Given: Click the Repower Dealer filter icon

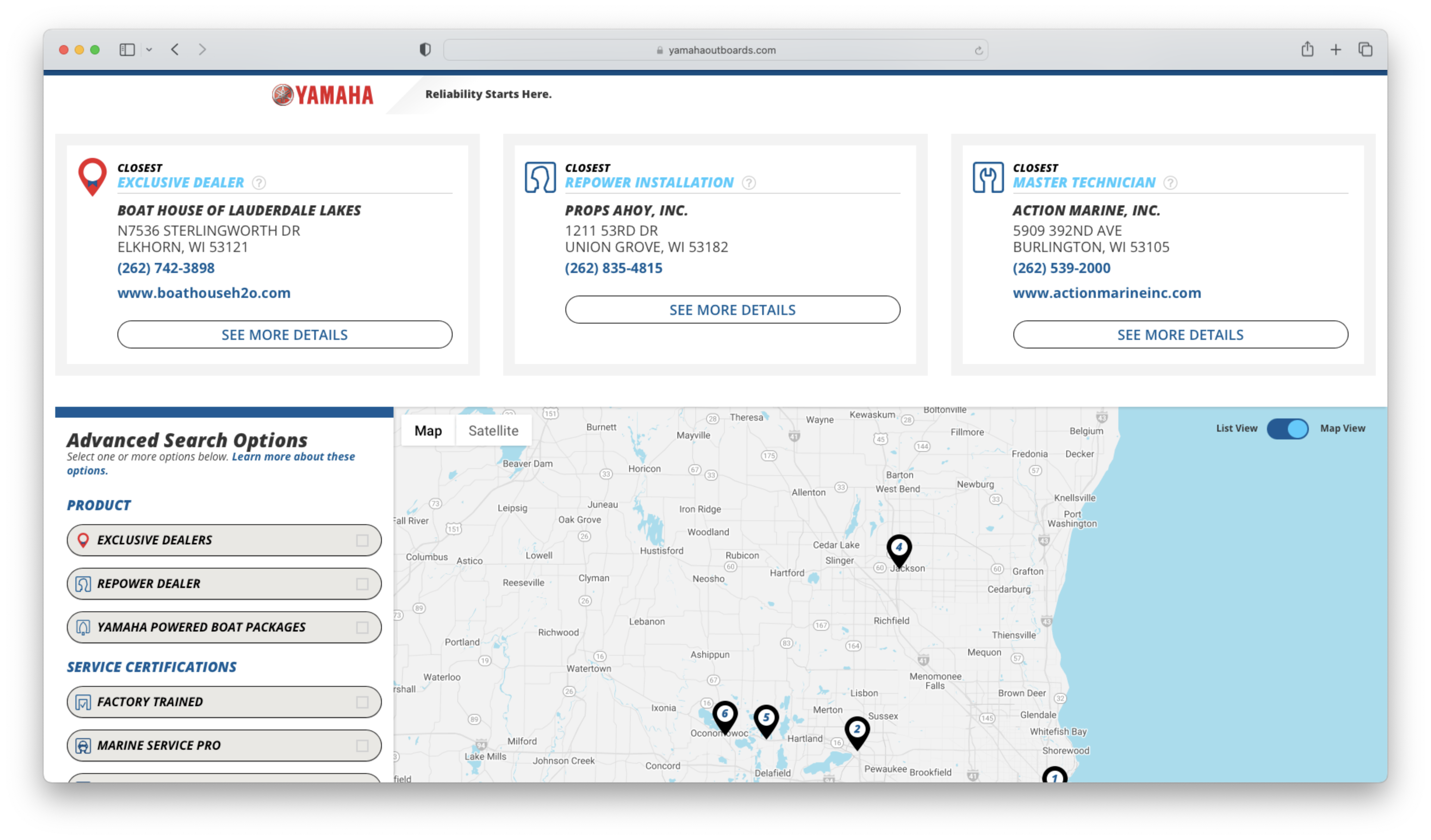Looking at the screenshot, I should [x=83, y=584].
